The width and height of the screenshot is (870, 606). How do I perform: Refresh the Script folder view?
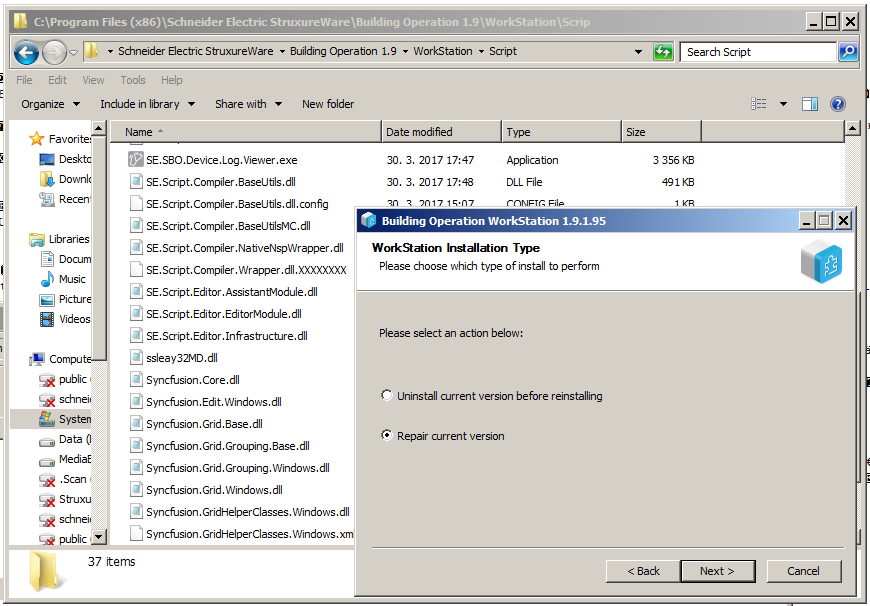(x=662, y=52)
